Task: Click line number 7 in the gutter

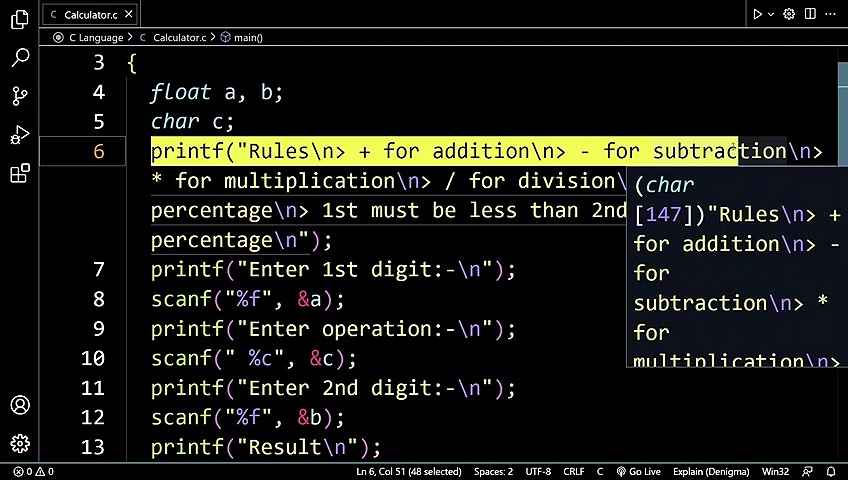Action: [98, 269]
